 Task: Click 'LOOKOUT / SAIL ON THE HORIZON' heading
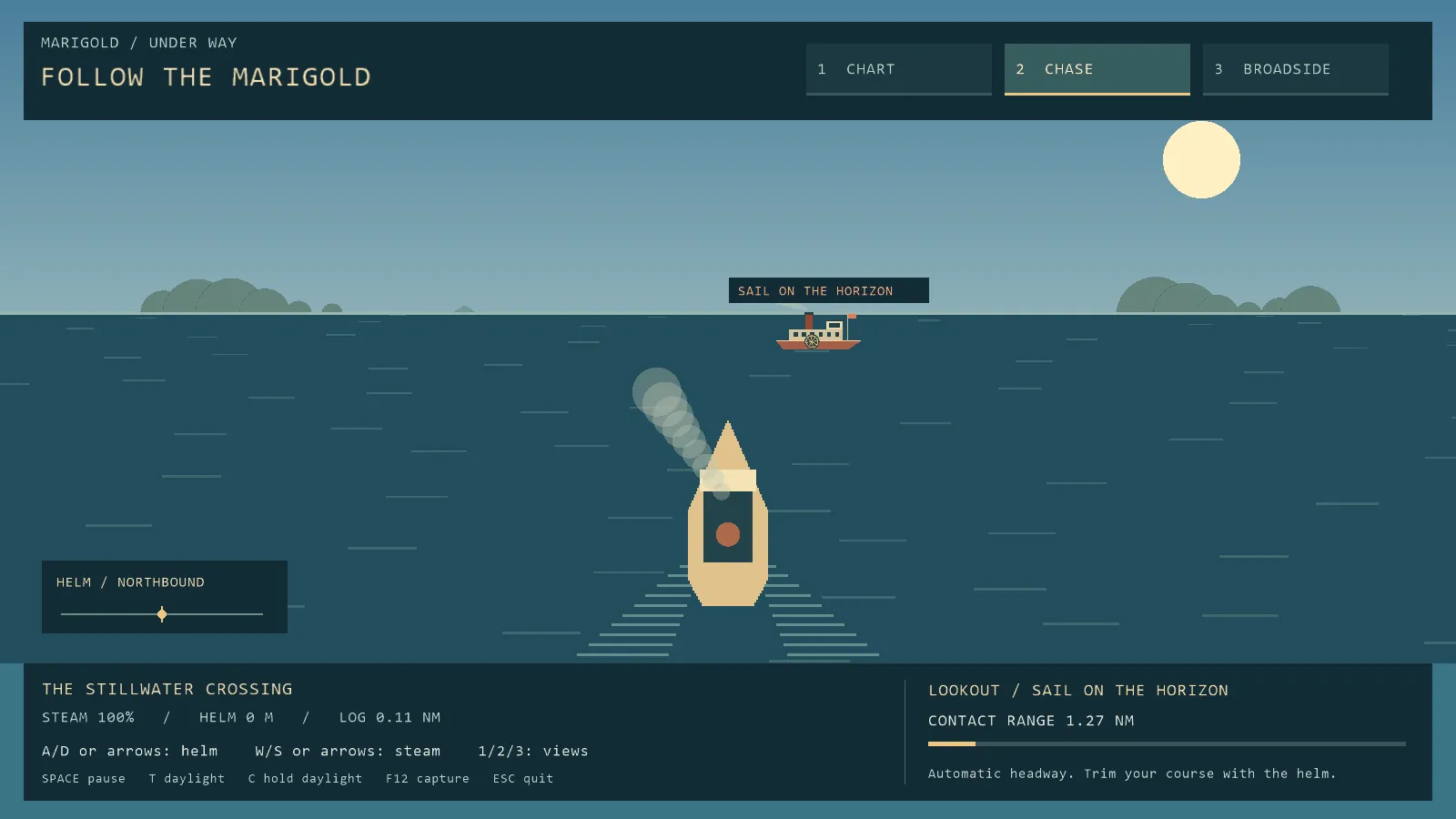[1078, 690]
